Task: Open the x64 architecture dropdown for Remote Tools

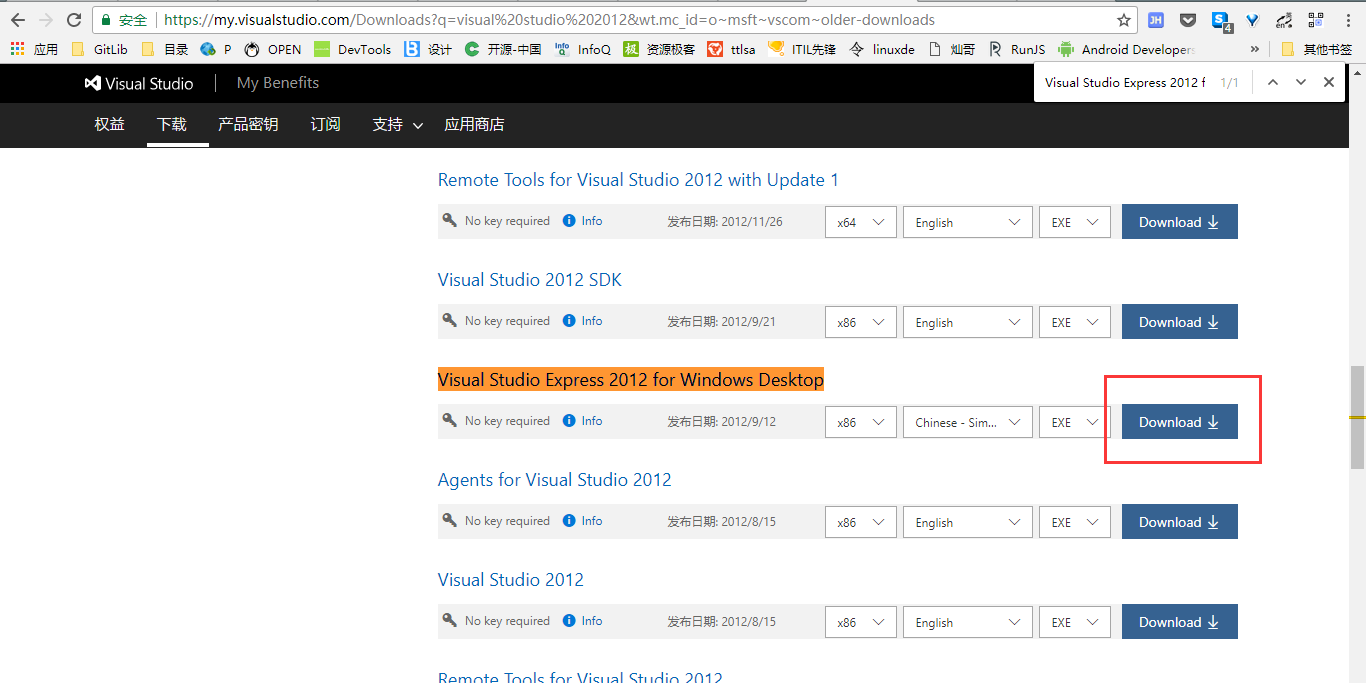Action: click(x=861, y=222)
